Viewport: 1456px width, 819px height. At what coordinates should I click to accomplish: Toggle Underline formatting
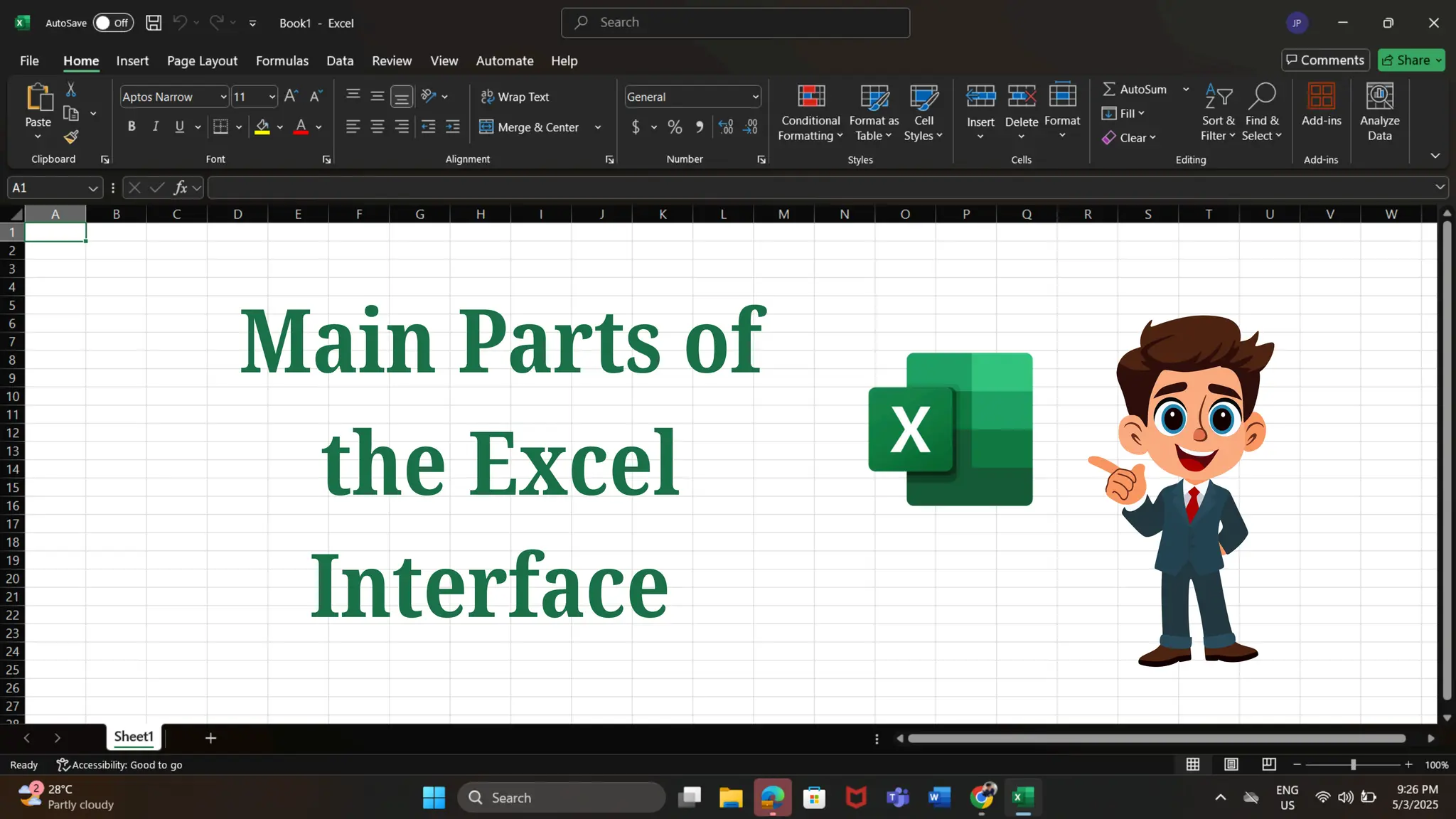(179, 127)
